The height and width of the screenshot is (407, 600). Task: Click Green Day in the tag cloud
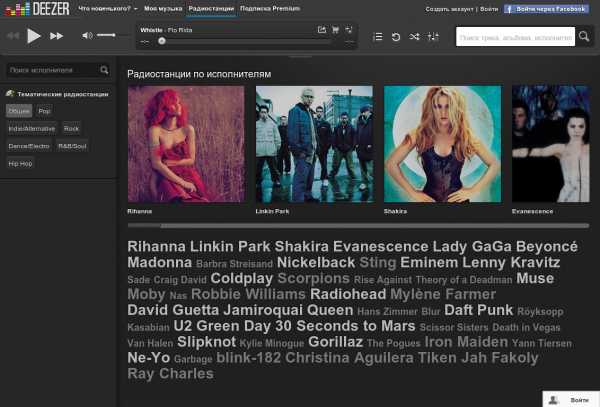[233, 326]
